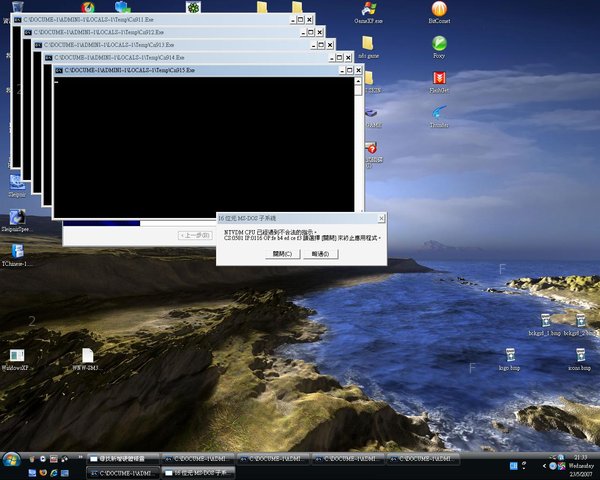Select the WRW-2M3 document on desktop
The width and height of the screenshot is (600, 480).
tap(87, 359)
